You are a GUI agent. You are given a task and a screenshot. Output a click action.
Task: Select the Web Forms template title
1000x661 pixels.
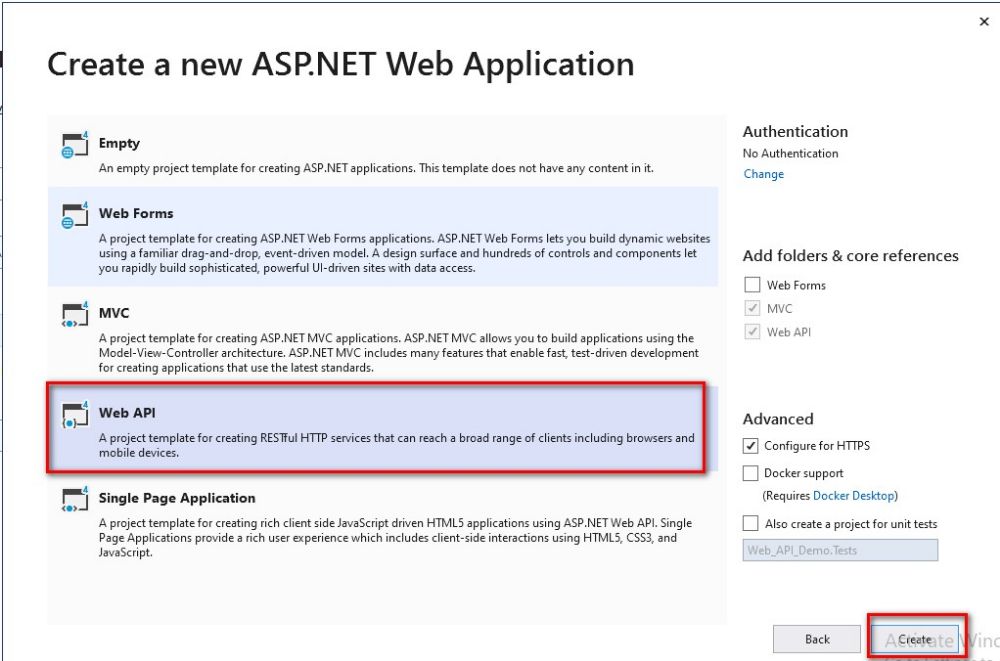136,214
